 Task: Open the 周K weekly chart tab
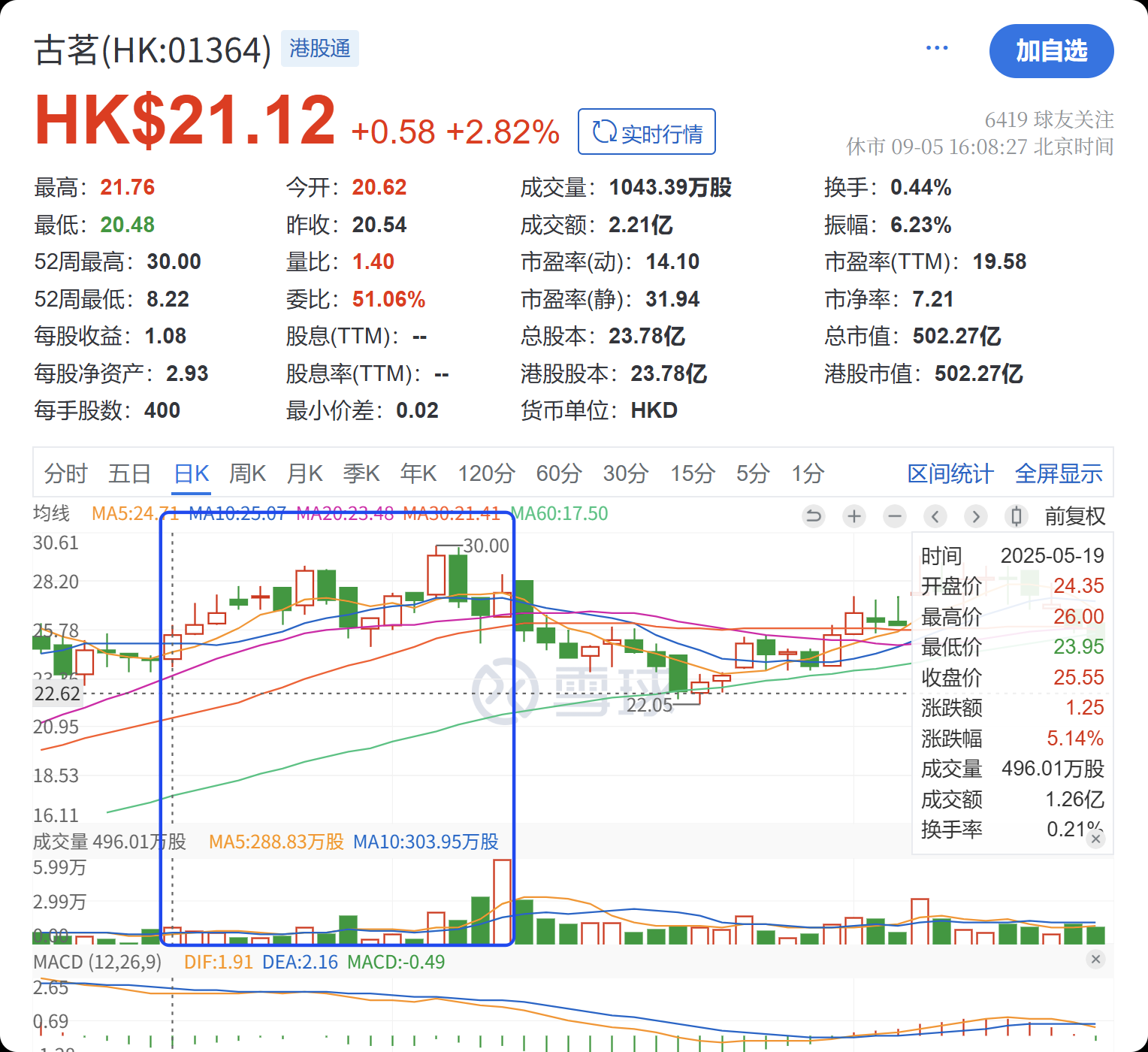[x=248, y=473]
